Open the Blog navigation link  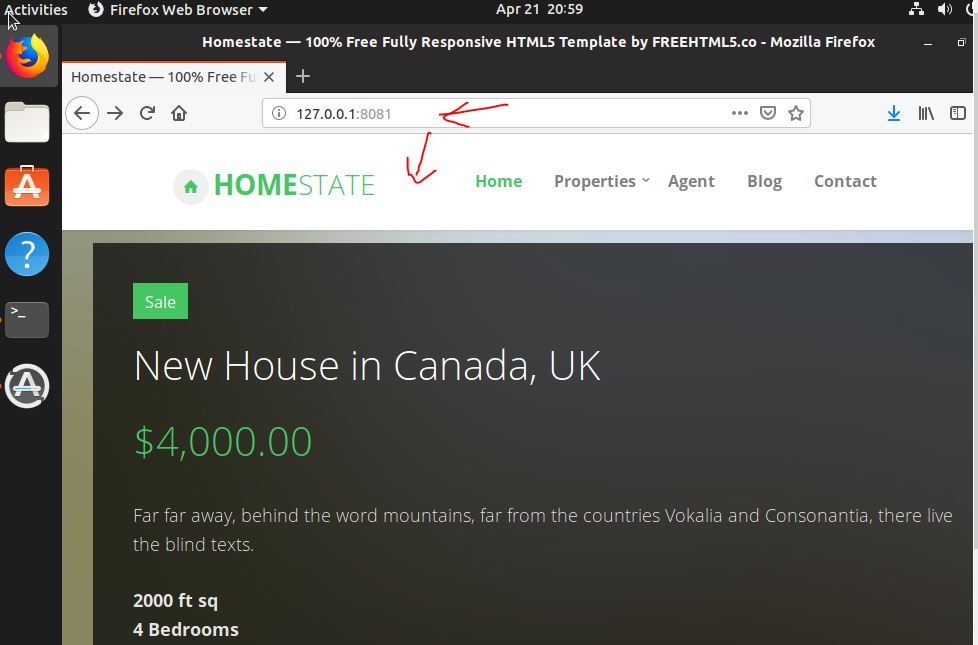coord(764,181)
